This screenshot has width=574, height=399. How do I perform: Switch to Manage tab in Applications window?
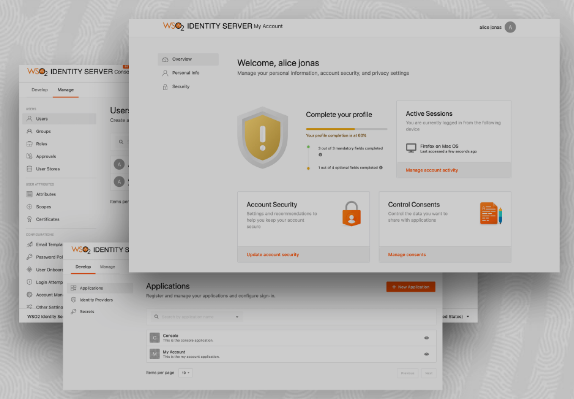point(108,267)
